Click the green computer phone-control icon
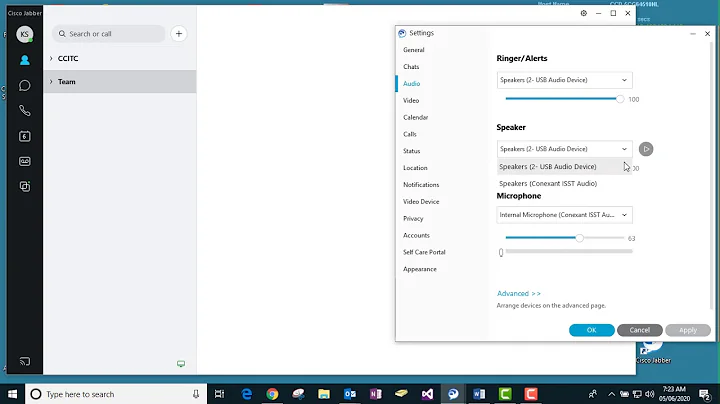The height and width of the screenshot is (404, 720). pyautogui.click(x=181, y=364)
